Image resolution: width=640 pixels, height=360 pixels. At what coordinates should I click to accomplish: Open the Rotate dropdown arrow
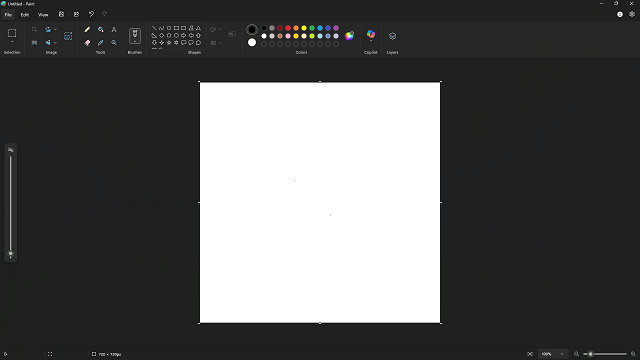(x=55, y=29)
